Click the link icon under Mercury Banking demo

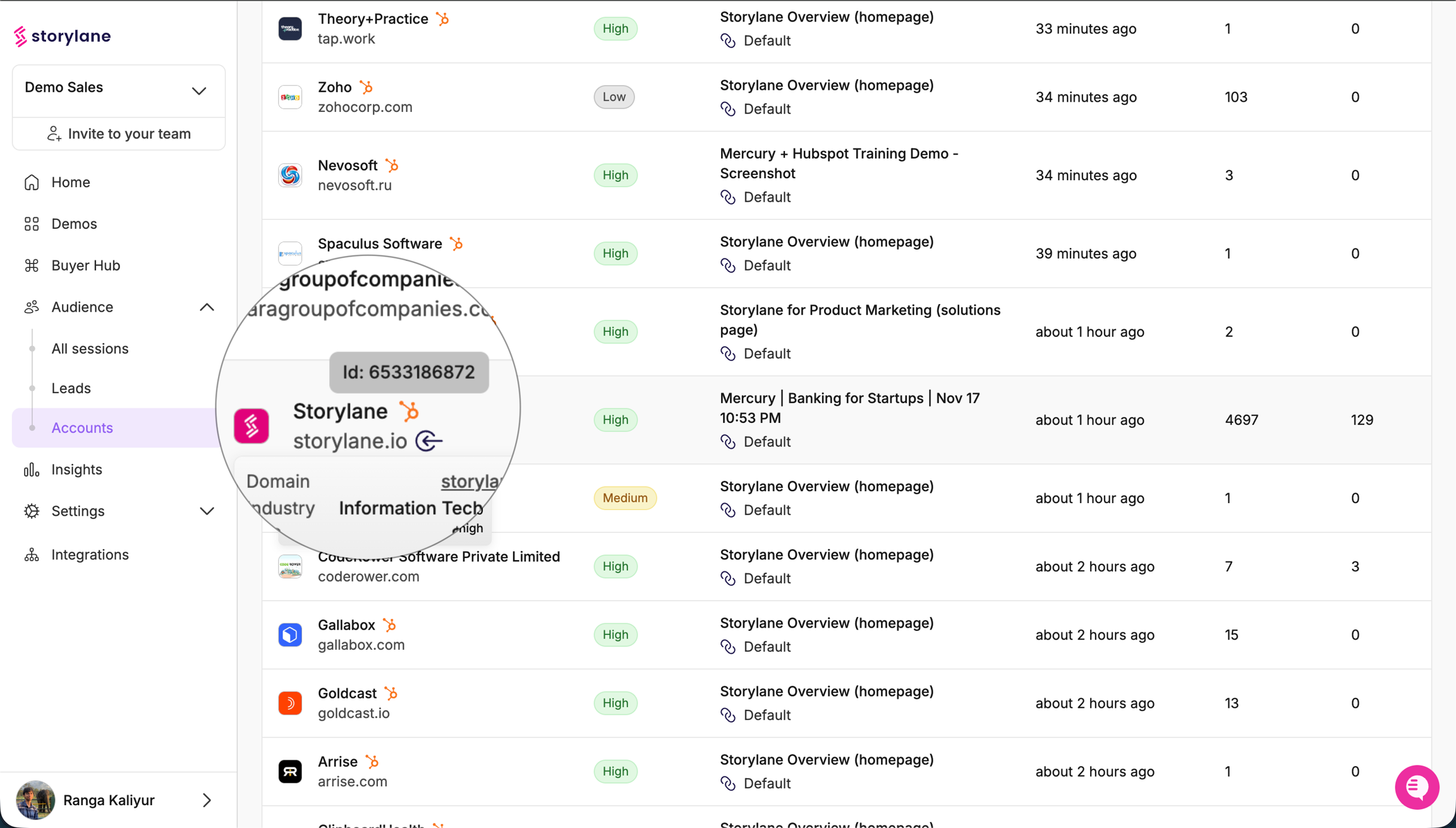click(728, 442)
